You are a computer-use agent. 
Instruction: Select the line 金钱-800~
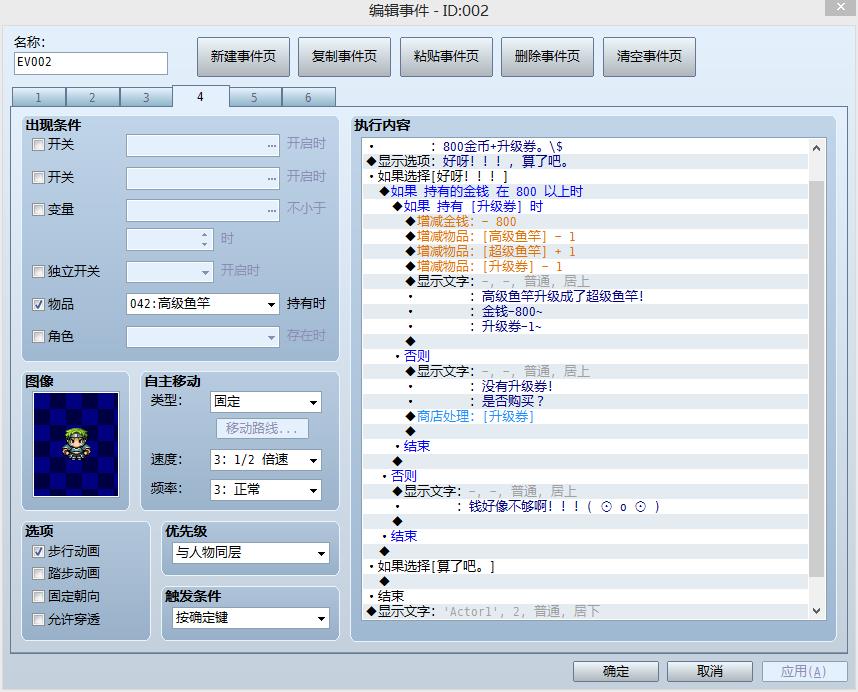coord(585,311)
